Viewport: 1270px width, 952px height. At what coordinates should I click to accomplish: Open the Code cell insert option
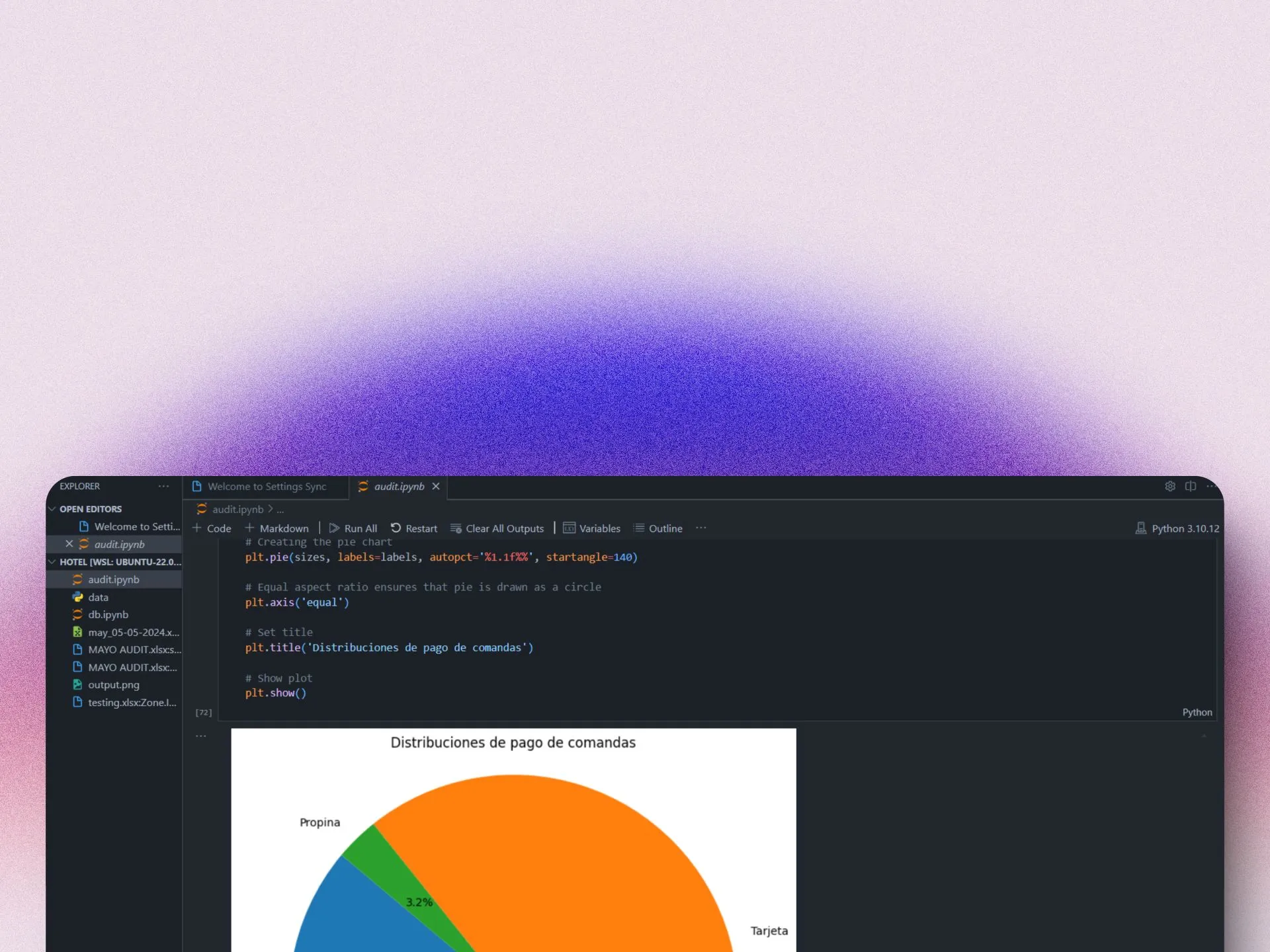point(212,528)
